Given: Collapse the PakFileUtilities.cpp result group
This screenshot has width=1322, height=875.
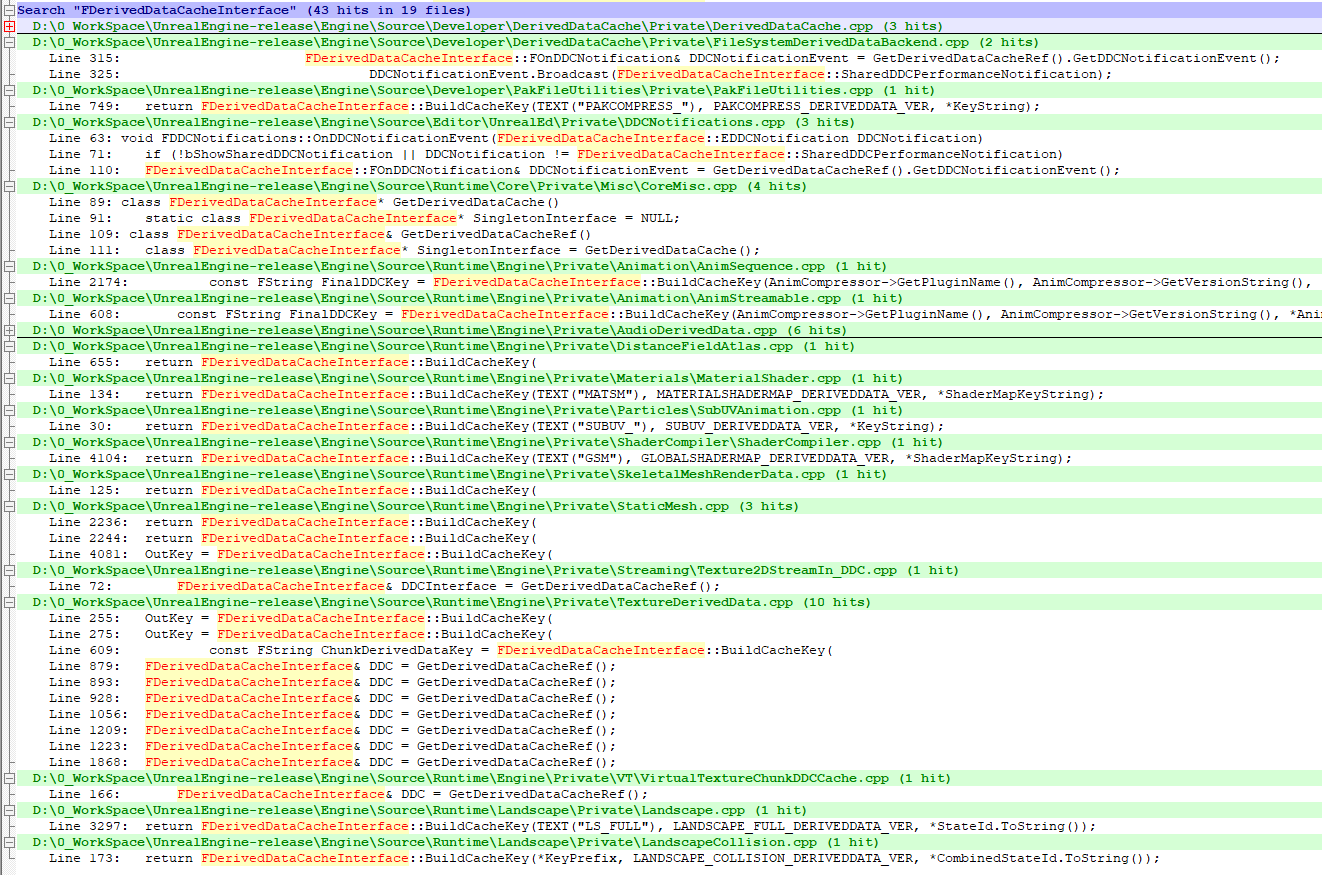Looking at the screenshot, I should pos(7,89).
